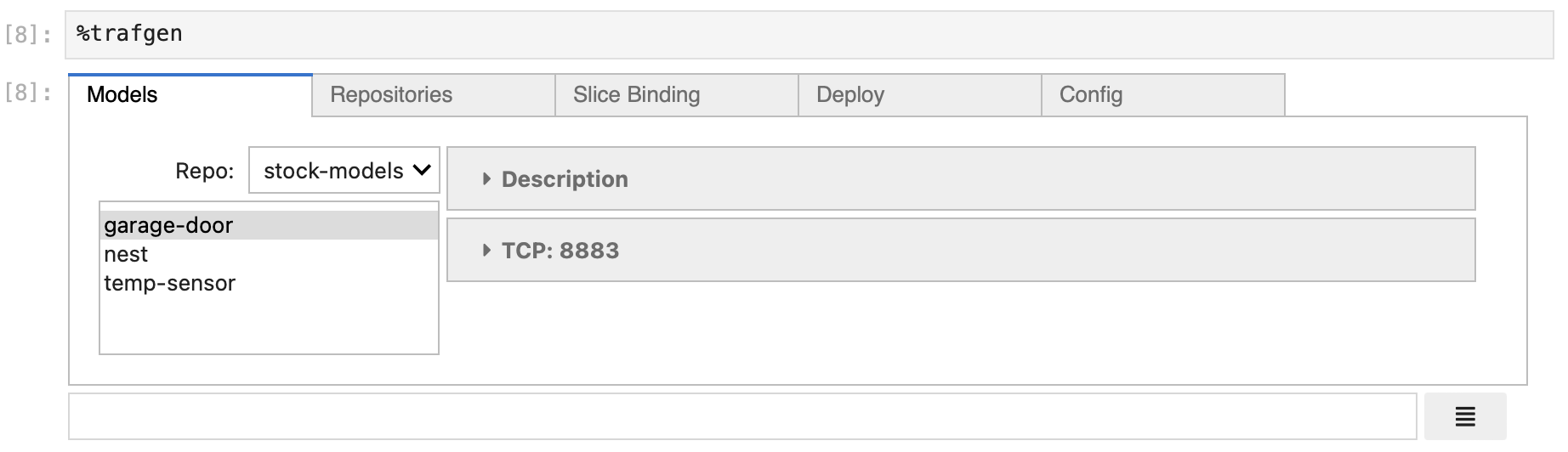Click the empty text field at bottom
This screenshot has height=452, width=1568.
pos(742,416)
